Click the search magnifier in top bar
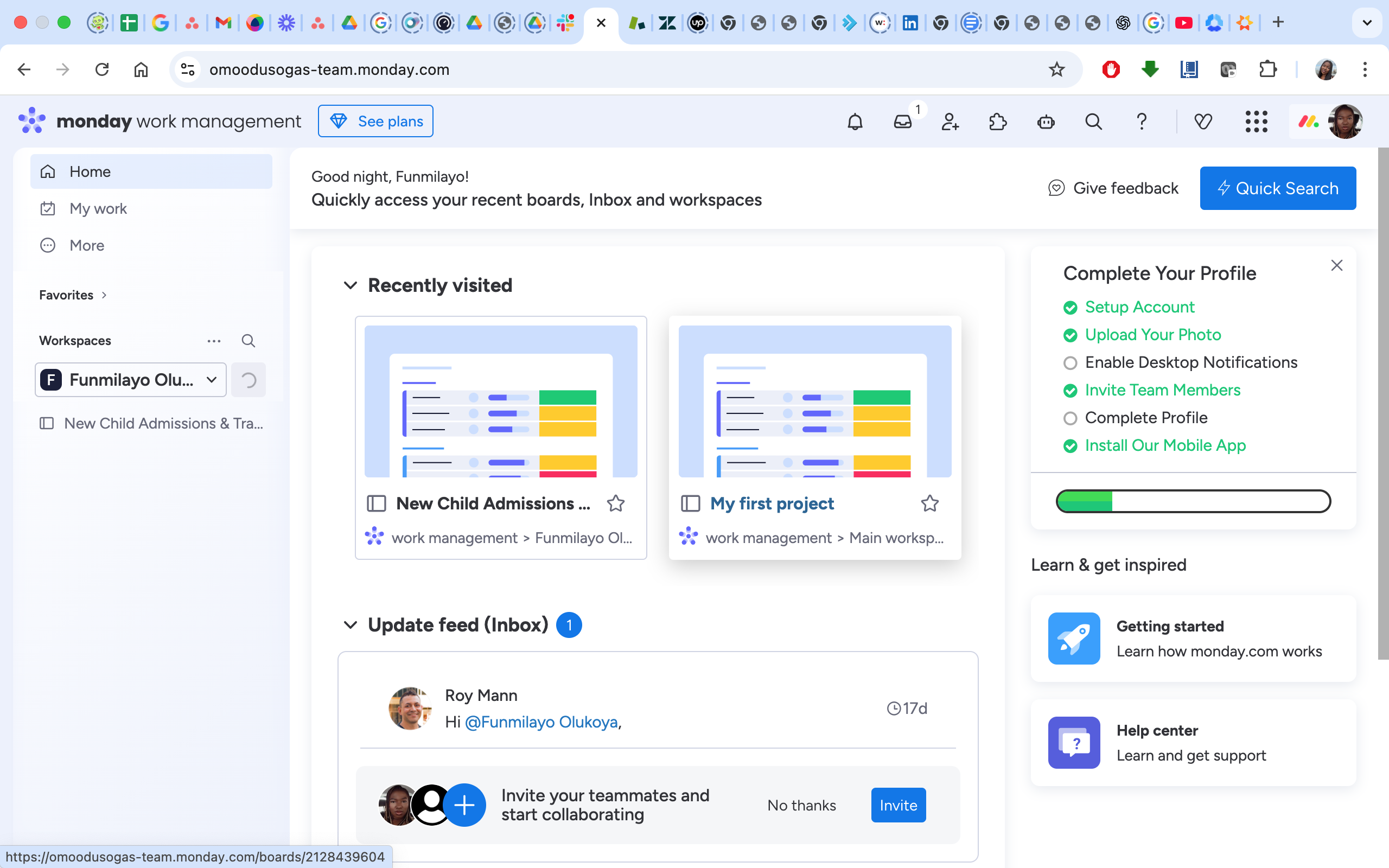The image size is (1389, 868). pos(1093,122)
